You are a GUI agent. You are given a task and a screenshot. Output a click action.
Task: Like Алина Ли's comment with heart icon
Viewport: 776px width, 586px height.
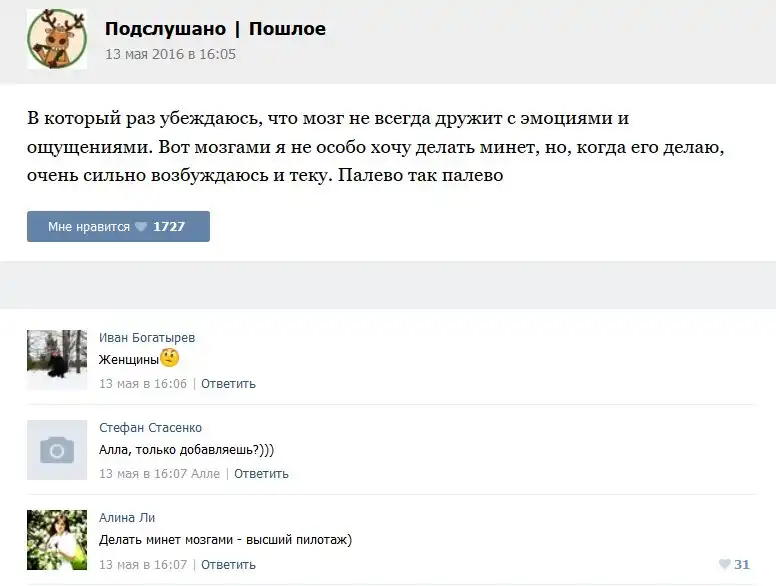724,565
